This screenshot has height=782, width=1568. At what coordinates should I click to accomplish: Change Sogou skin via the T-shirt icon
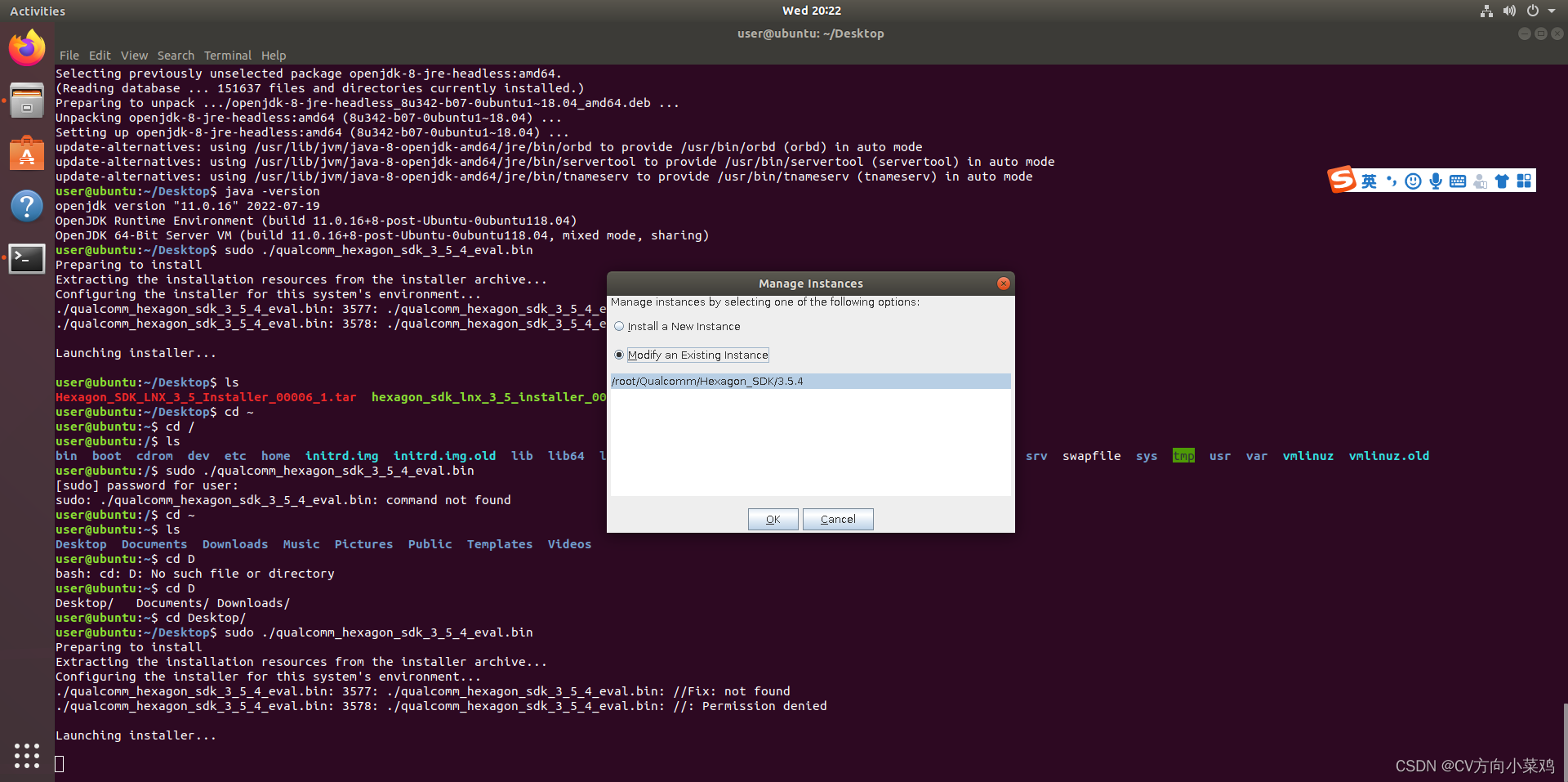coord(1503,180)
